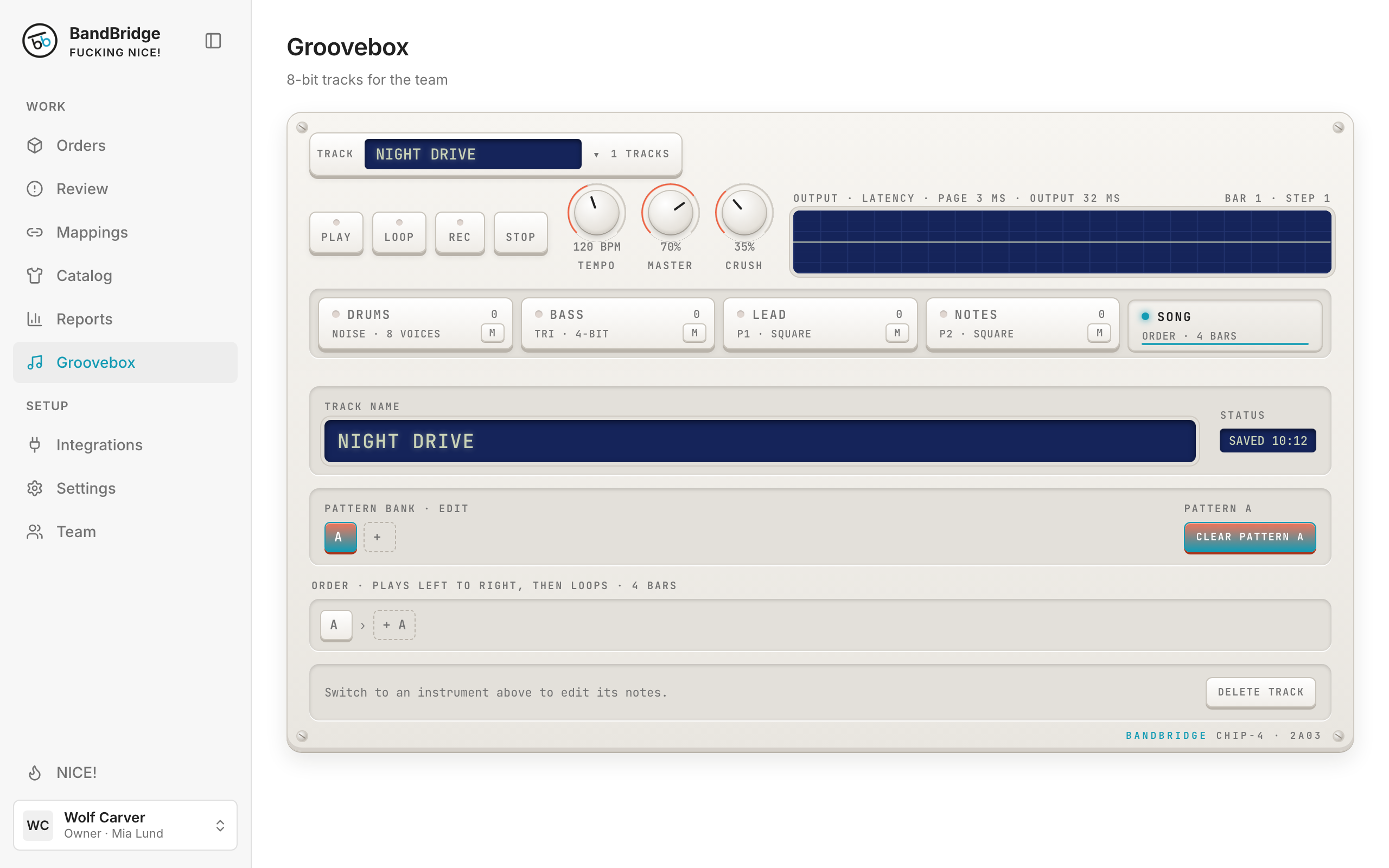Open the Reports page
This screenshot has height=868, width=1389.
click(125, 318)
